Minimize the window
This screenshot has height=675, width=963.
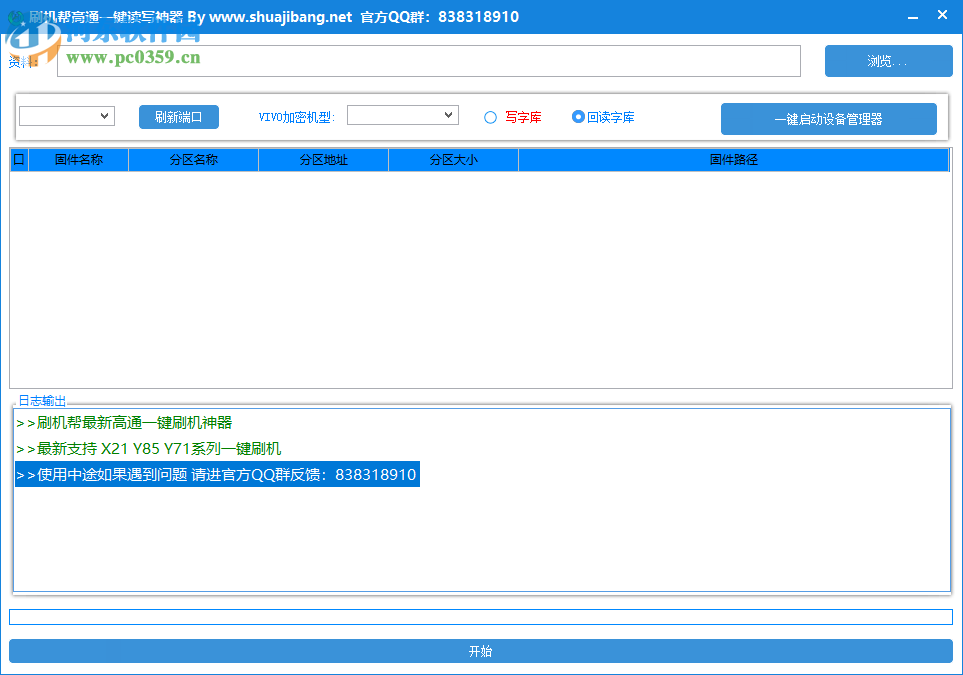[913, 17]
